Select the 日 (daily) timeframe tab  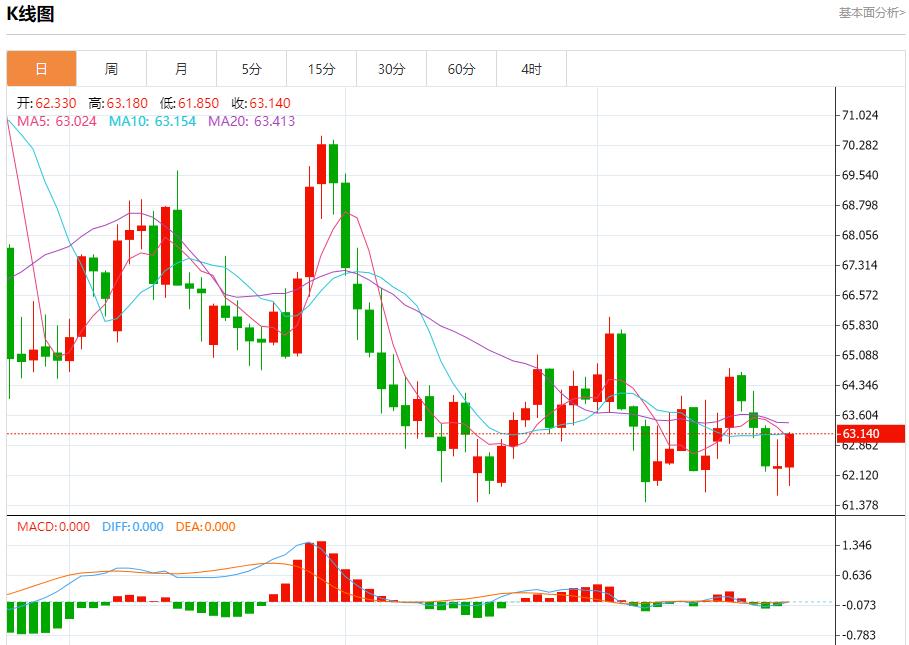tap(41, 68)
